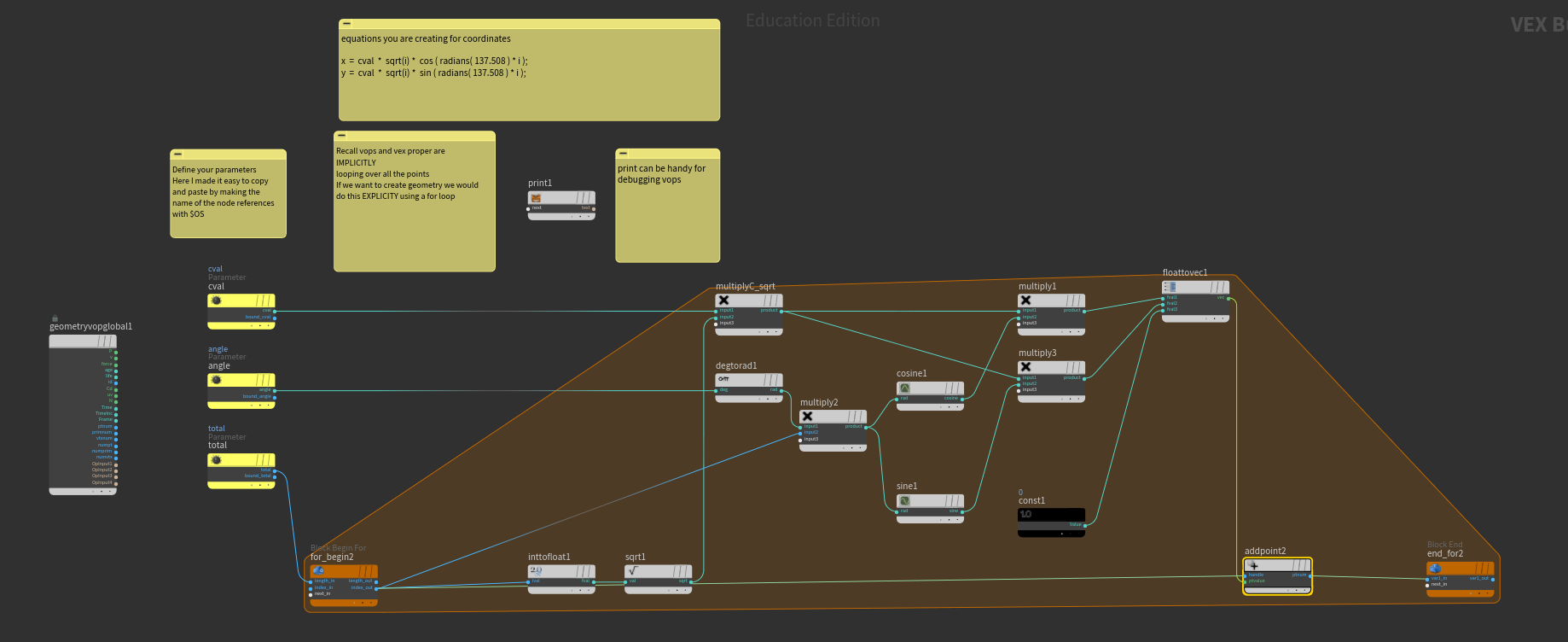Toggle the flags on the sine1 node

click(953, 501)
